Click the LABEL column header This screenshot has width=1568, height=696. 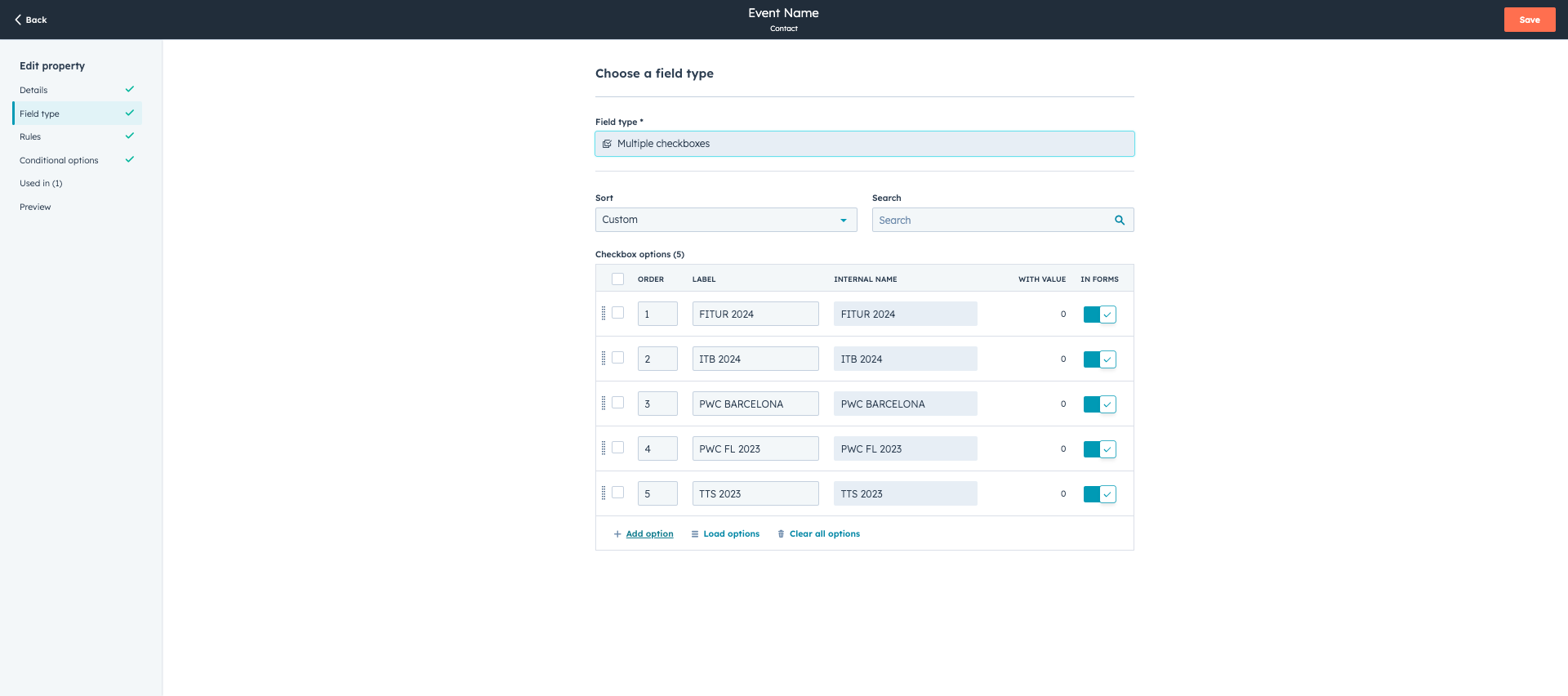coord(704,279)
